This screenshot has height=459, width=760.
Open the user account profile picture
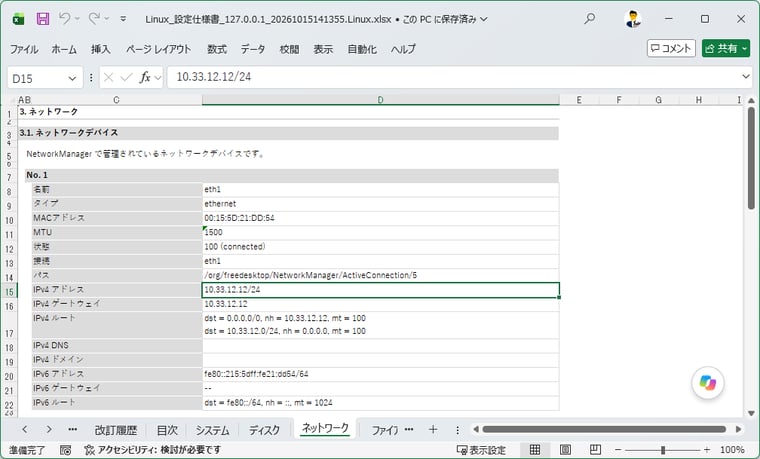(632, 19)
